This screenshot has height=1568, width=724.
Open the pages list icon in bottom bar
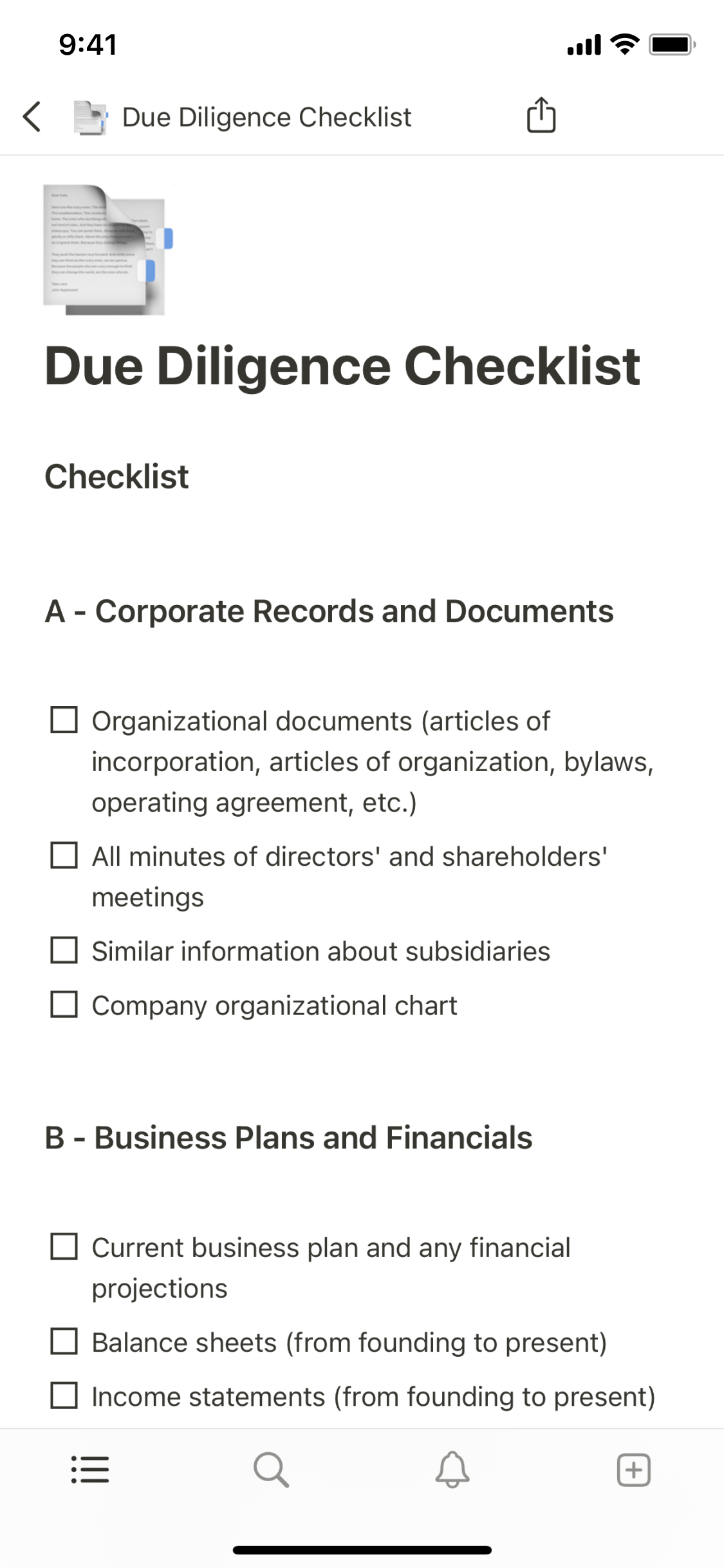pyautogui.click(x=90, y=1470)
